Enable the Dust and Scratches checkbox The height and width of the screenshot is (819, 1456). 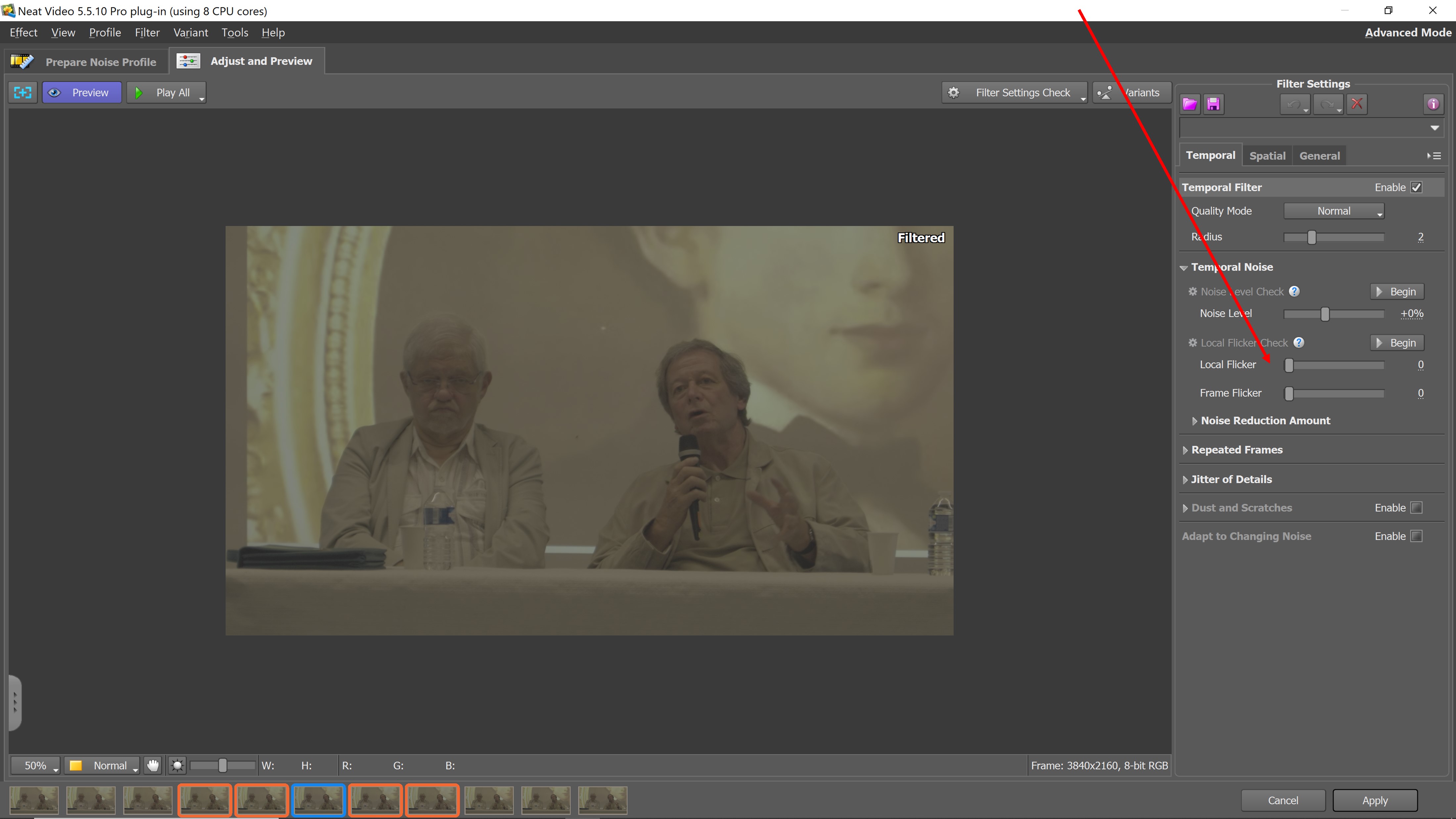1416,508
